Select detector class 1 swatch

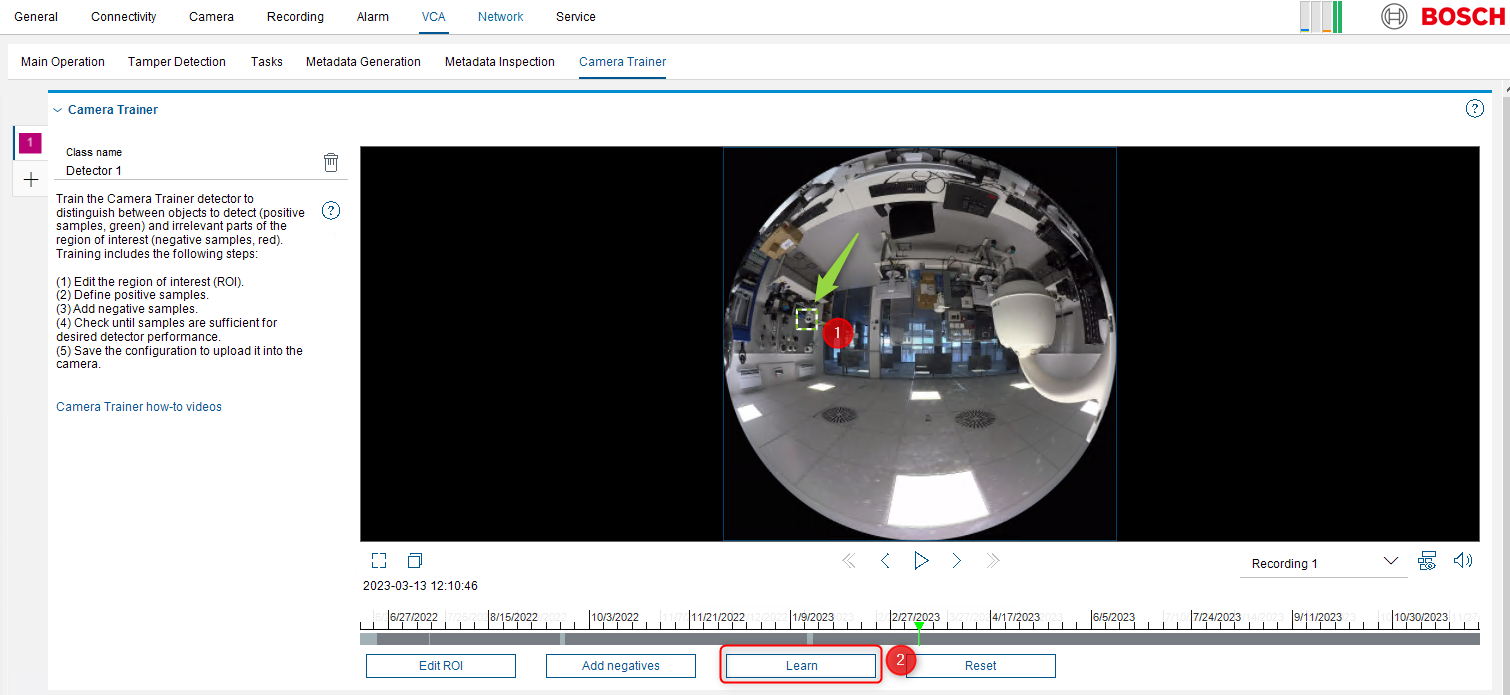pyautogui.click(x=30, y=143)
